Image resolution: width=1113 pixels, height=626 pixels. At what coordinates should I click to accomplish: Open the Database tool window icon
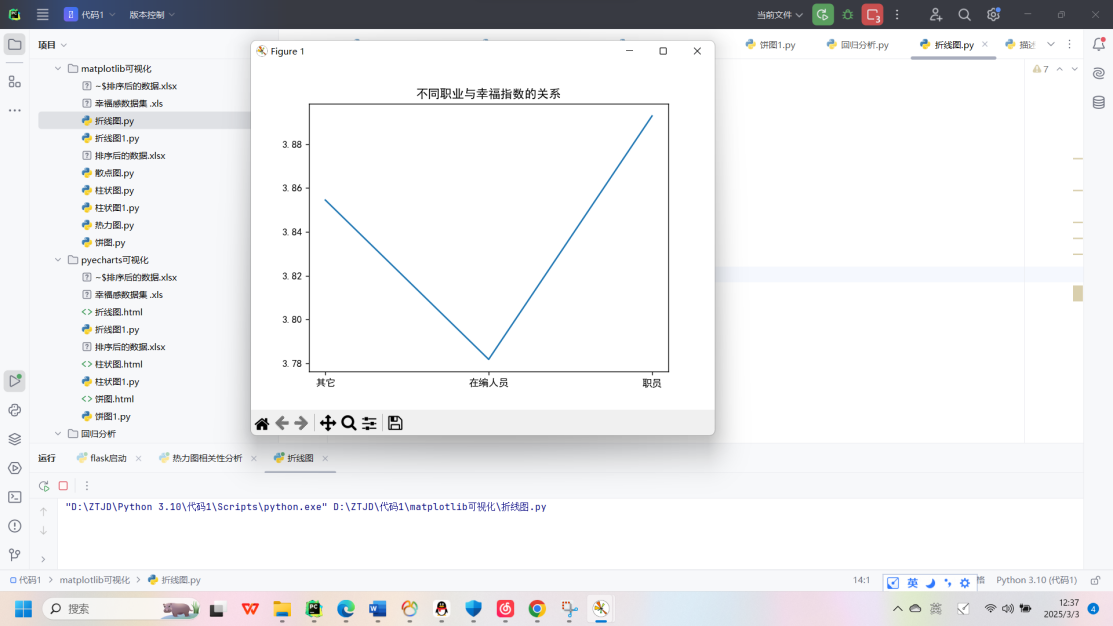tap(1099, 102)
